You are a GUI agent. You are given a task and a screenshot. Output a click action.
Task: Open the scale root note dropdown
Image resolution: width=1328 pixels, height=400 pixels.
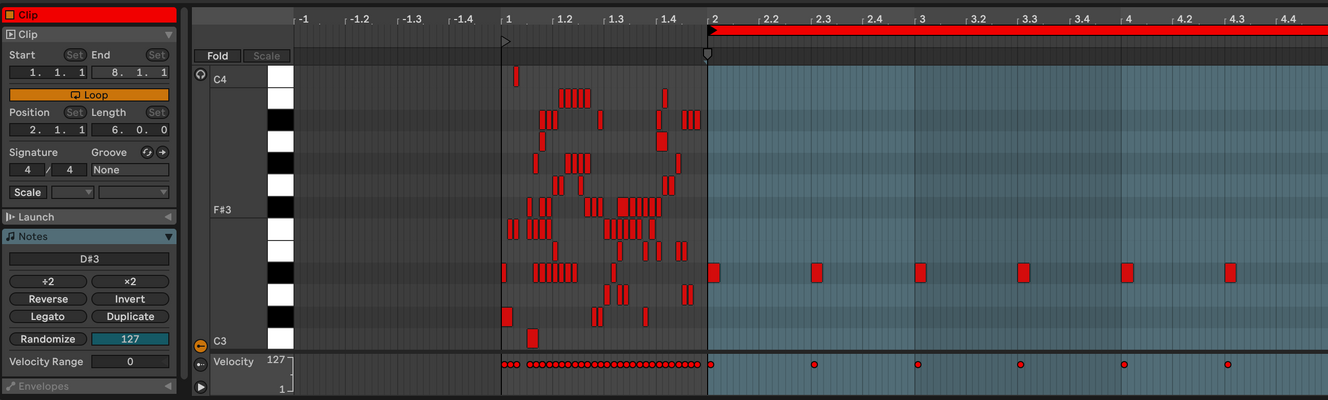pos(72,192)
